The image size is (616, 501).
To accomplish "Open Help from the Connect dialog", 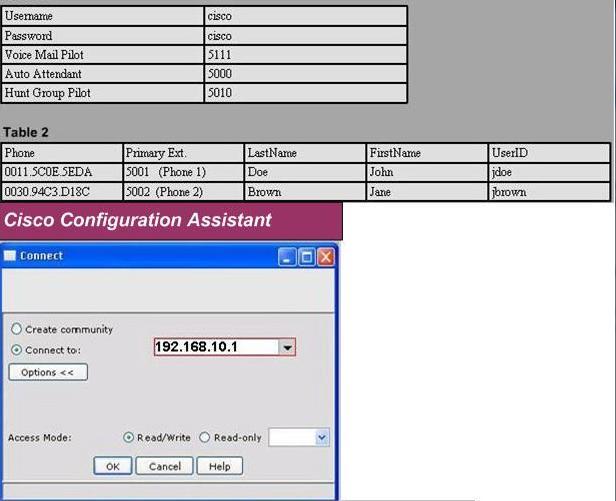I will click(x=220, y=466).
